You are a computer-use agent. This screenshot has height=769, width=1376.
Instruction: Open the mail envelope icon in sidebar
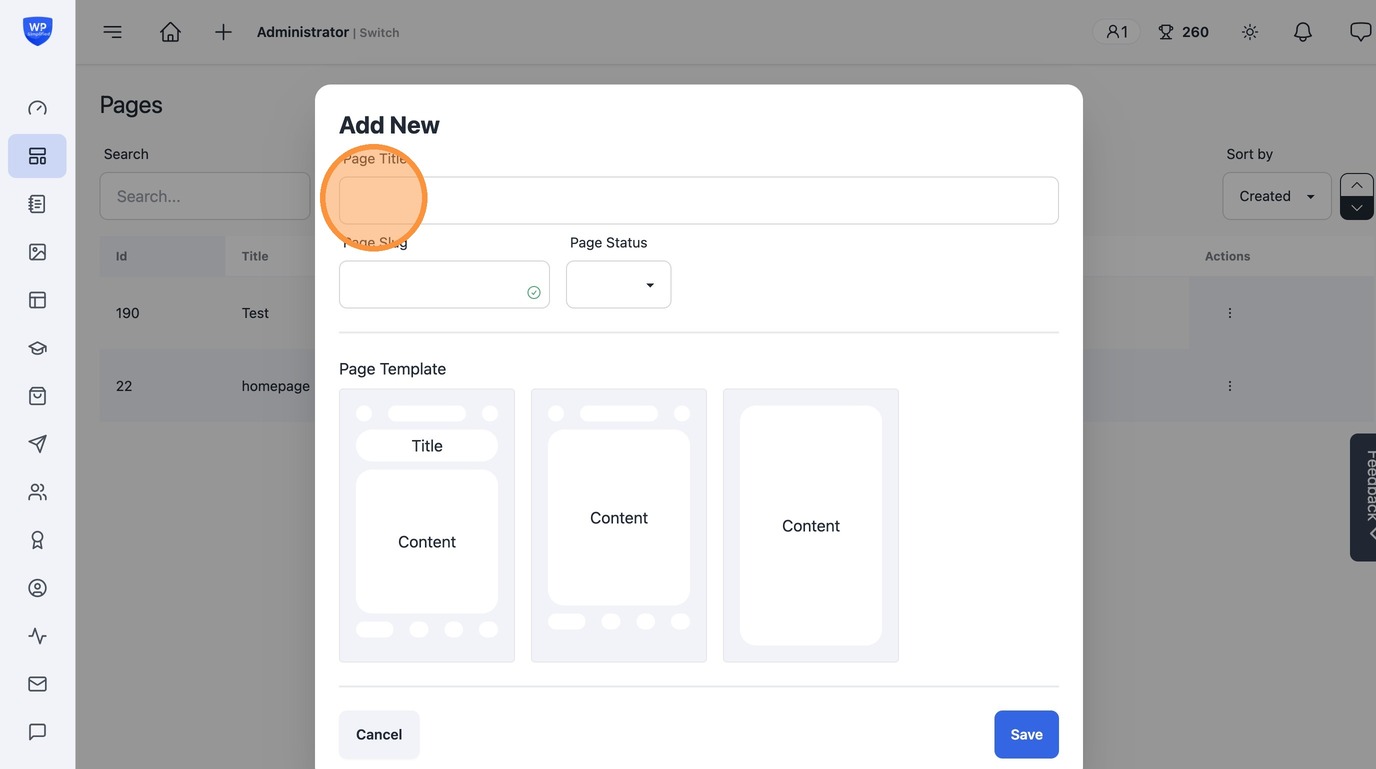(37, 684)
